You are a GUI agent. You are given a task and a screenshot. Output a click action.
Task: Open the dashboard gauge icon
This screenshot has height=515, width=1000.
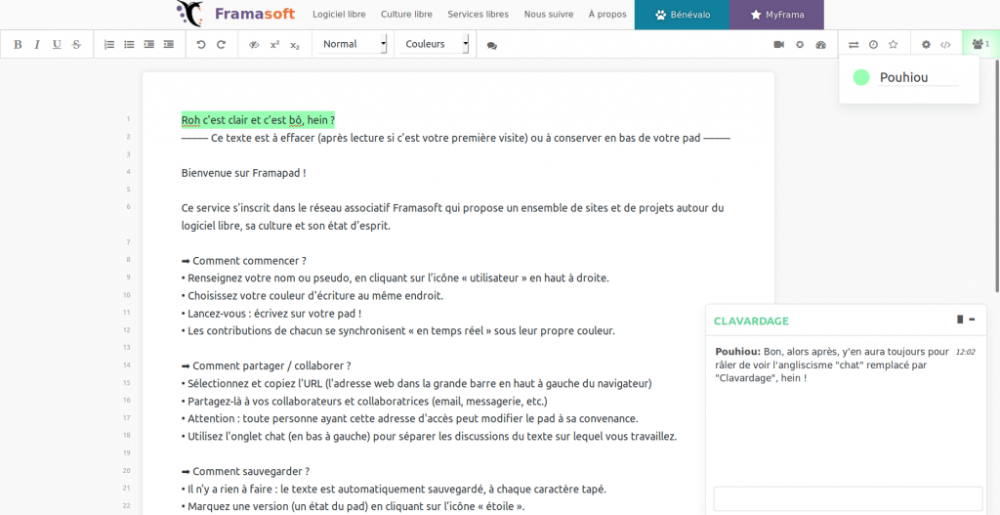[821, 45]
